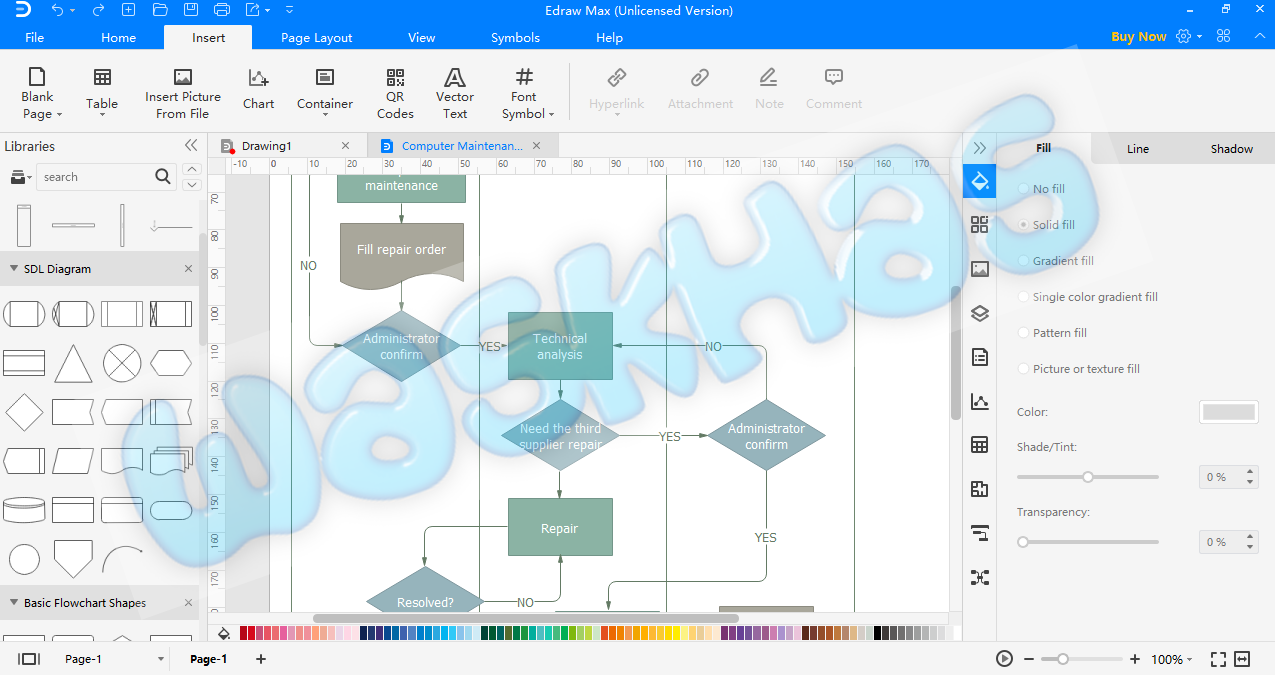Image resolution: width=1275 pixels, height=675 pixels.
Task: Click the Libraries search input field
Action: [x=96, y=177]
